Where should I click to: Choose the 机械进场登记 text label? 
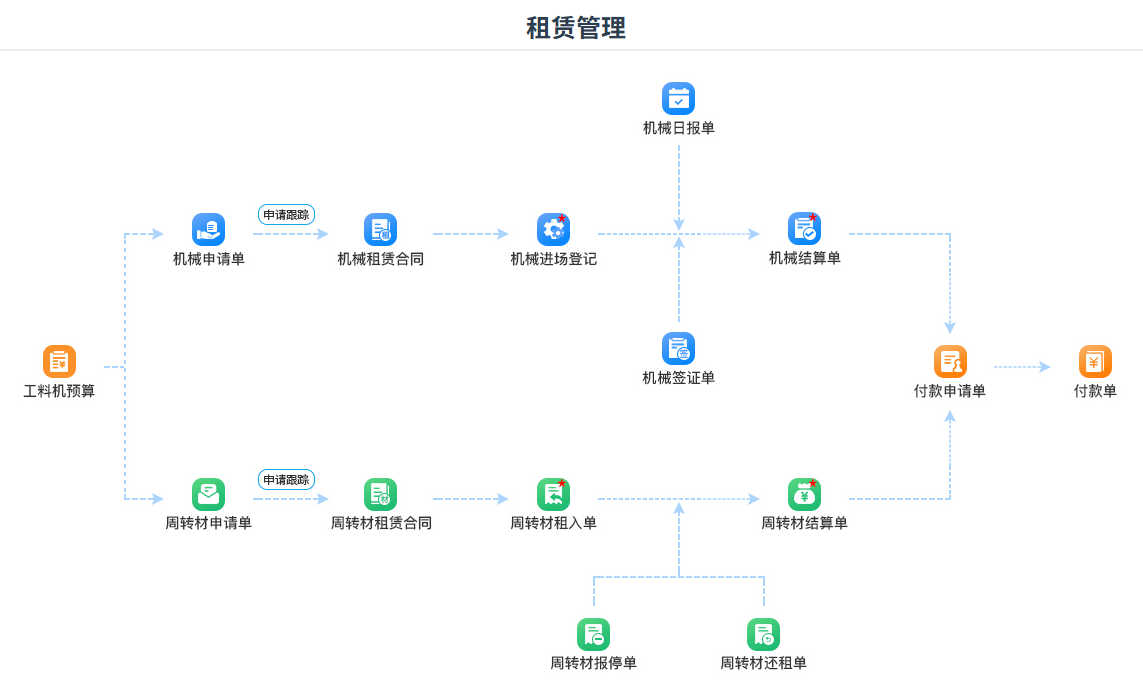pos(553,259)
